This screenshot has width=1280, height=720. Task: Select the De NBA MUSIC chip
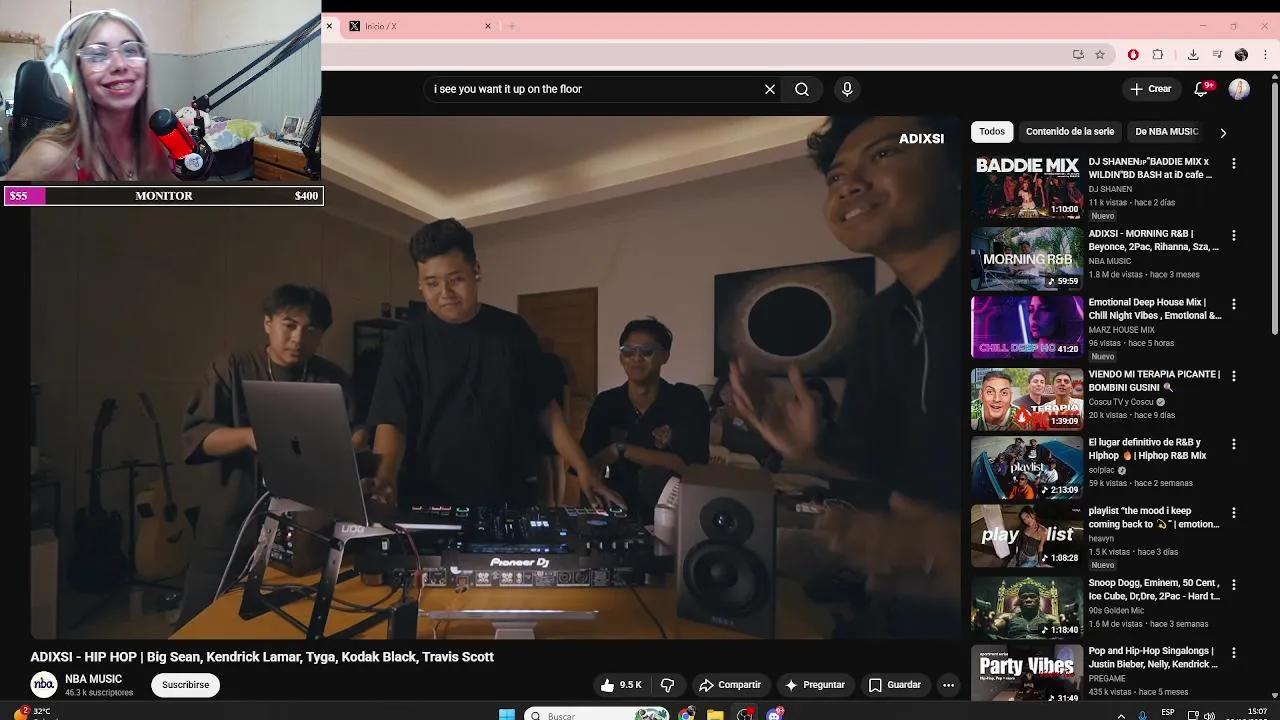pos(1166,132)
